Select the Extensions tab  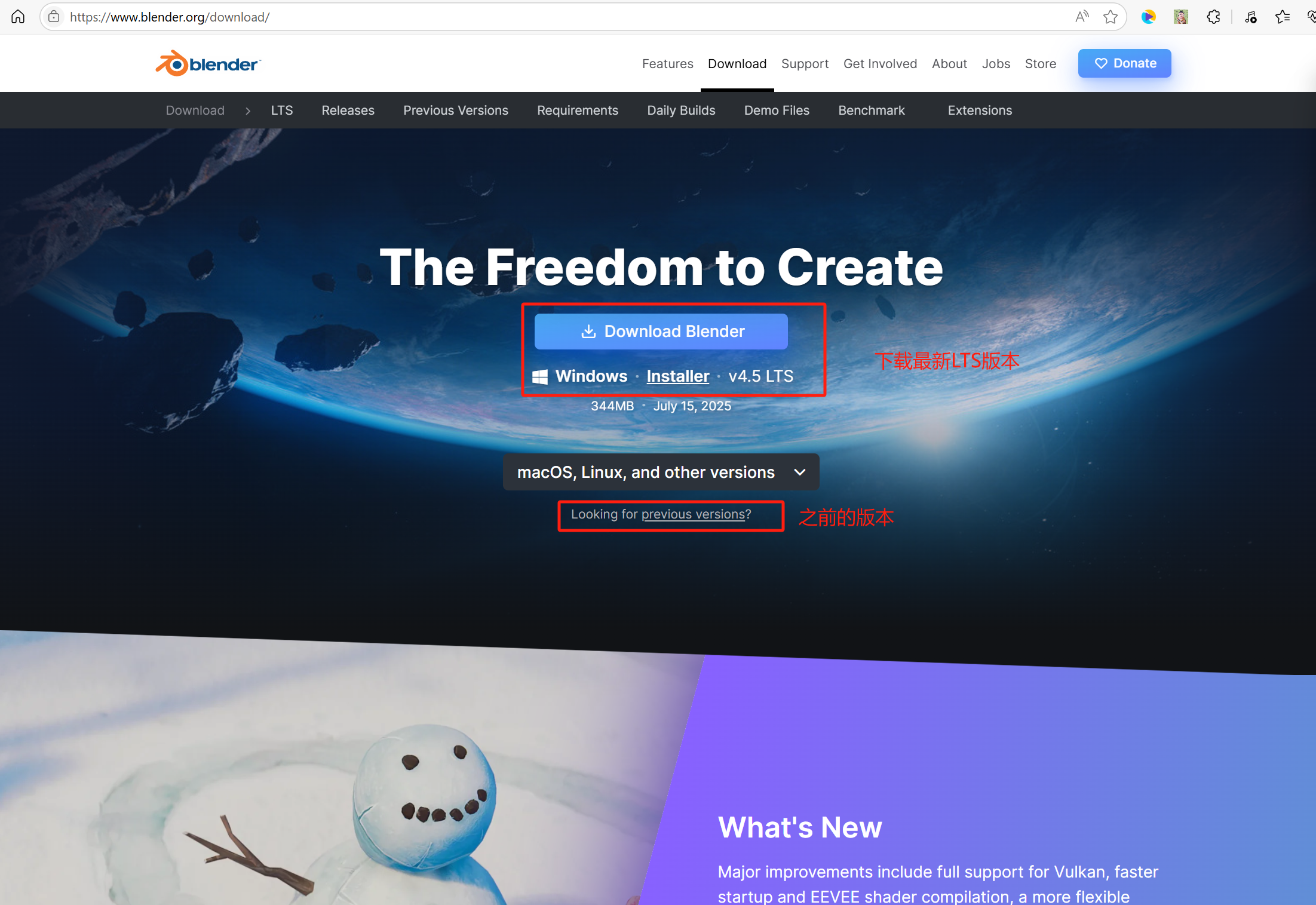[x=980, y=111]
